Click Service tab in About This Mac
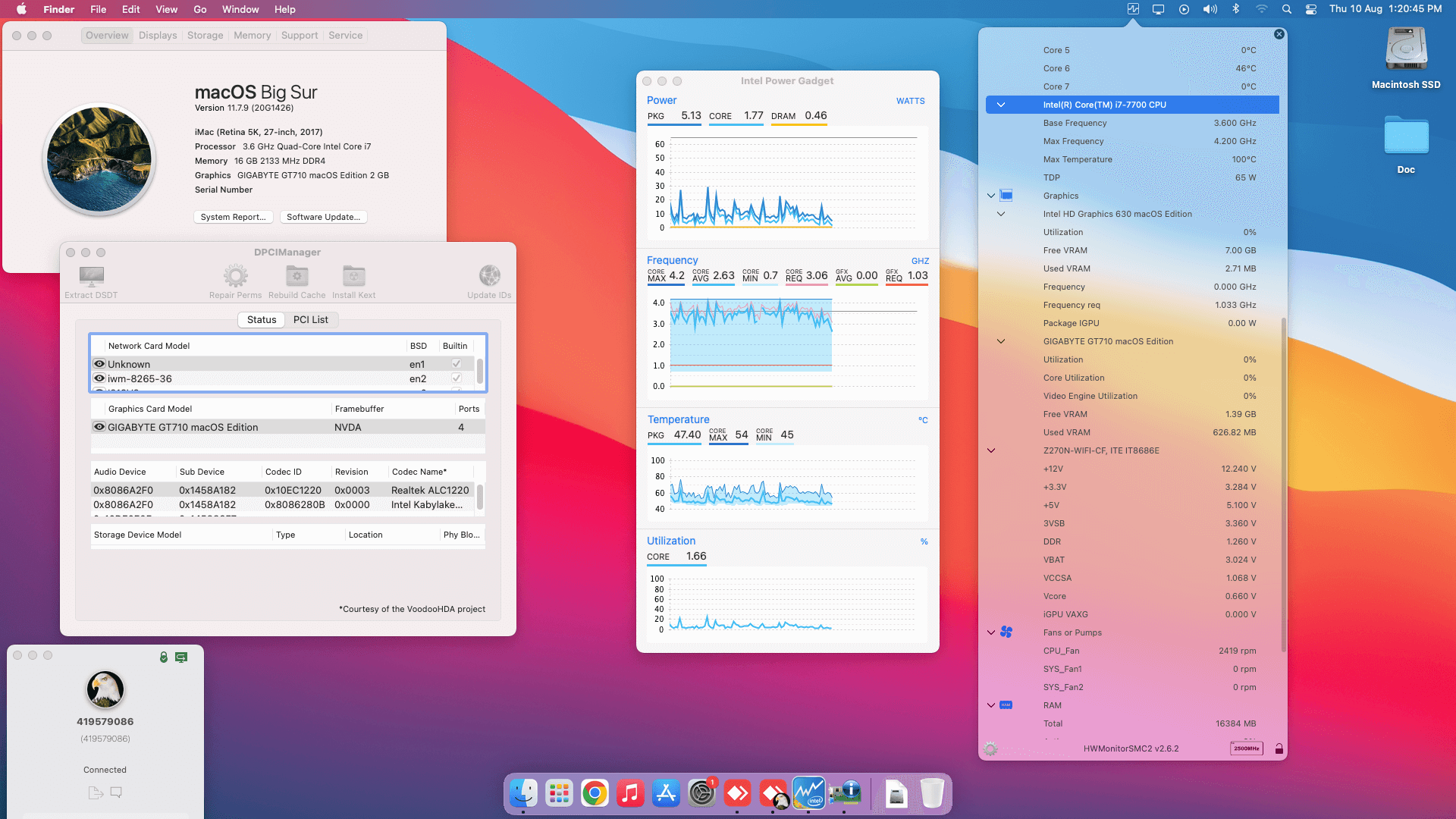Image resolution: width=1456 pixels, height=819 pixels. (x=345, y=36)
